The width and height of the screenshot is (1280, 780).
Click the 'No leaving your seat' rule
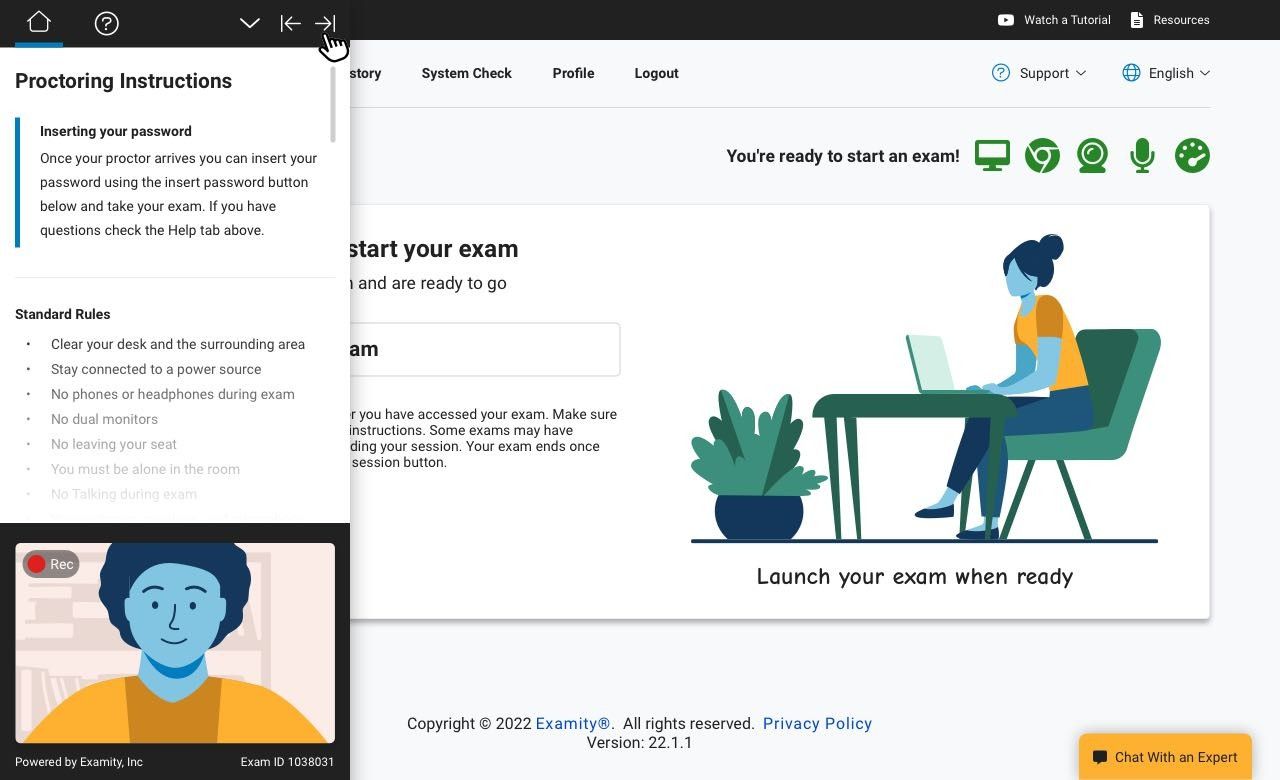pyautogui.click(x=114, y=444)
